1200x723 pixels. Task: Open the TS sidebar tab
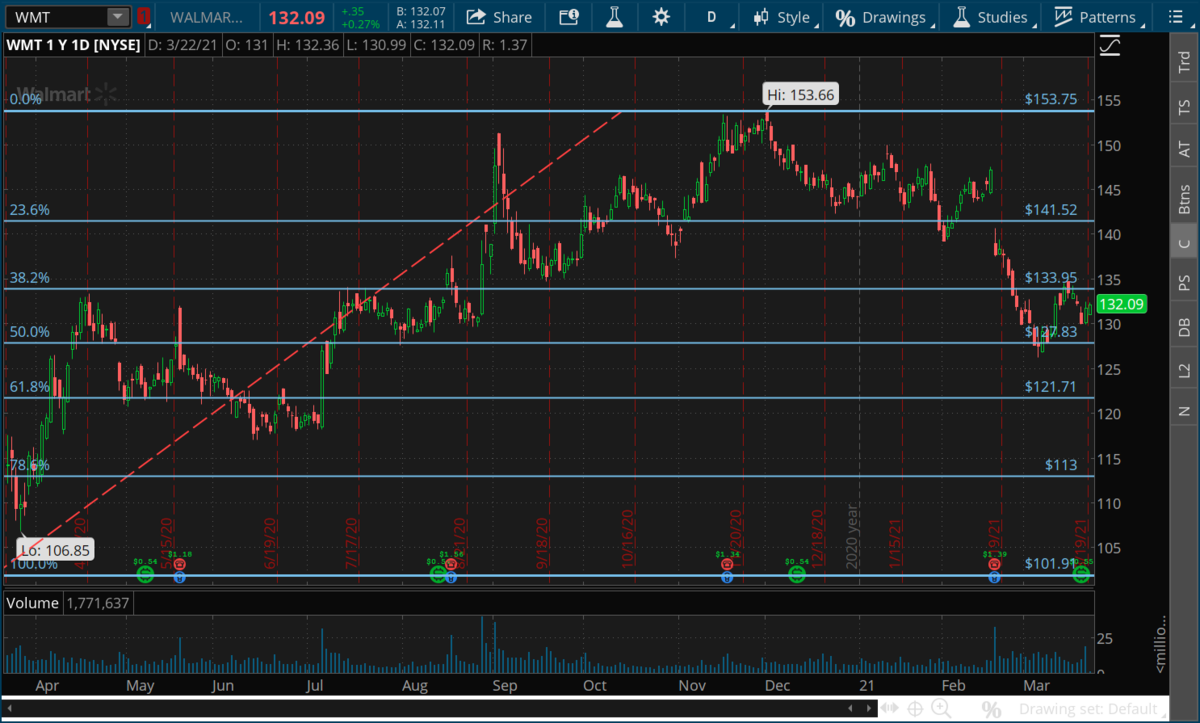[x=1184, y=105]
